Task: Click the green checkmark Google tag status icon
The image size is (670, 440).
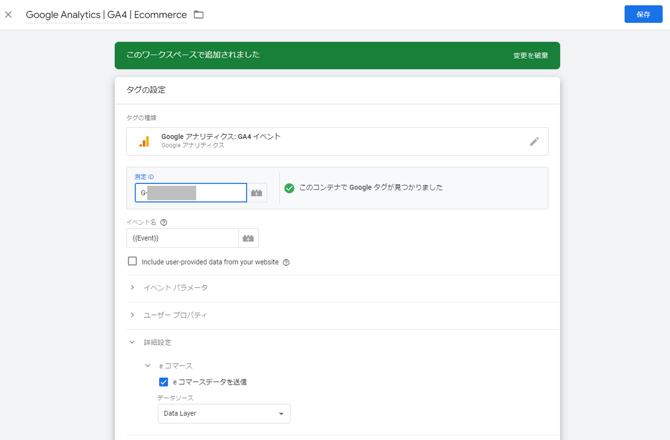Action: (289, 188)
